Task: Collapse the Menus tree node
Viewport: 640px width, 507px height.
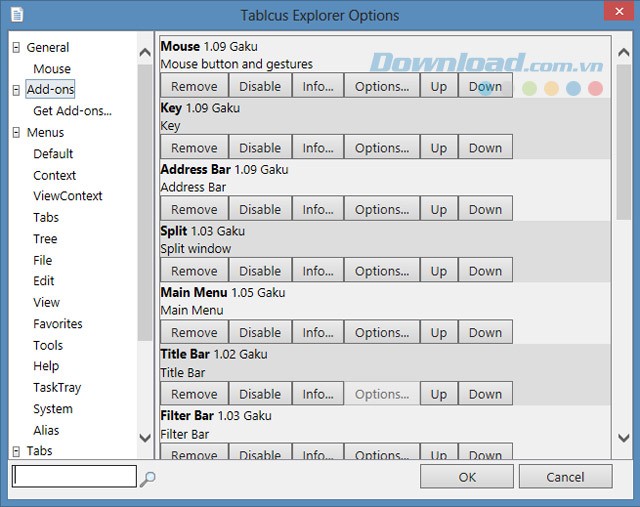Action: 16,133
